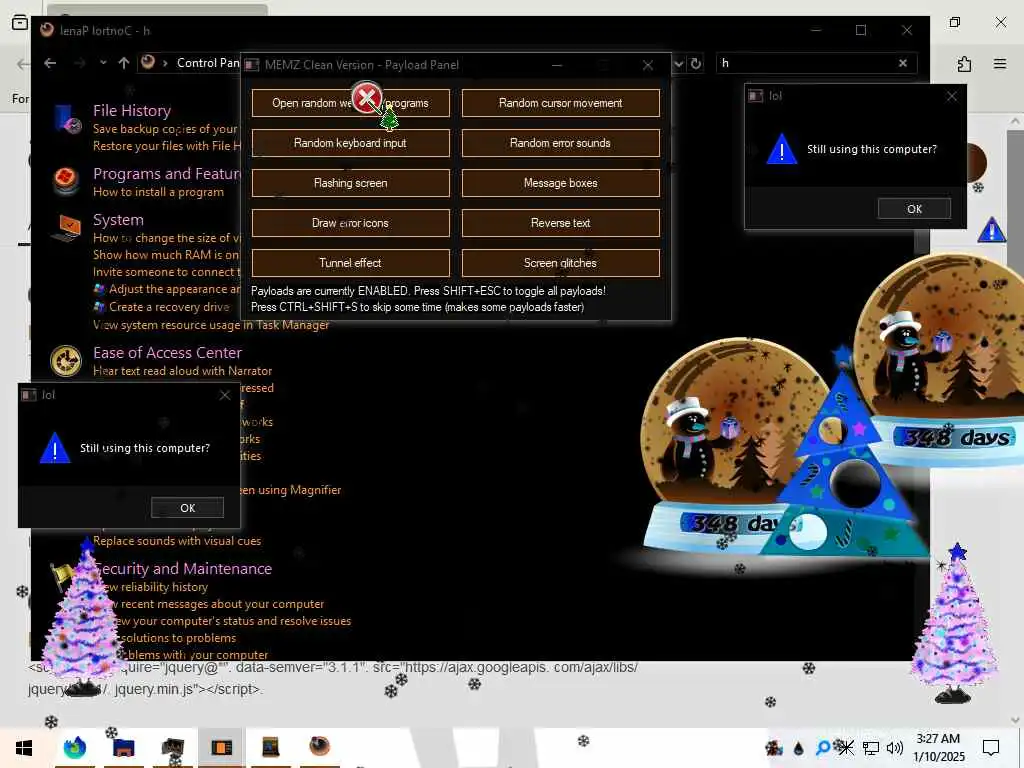Expand the breadcrumb chevron before Control Panel
The image size is (1024, 768).
click(165, 63)
